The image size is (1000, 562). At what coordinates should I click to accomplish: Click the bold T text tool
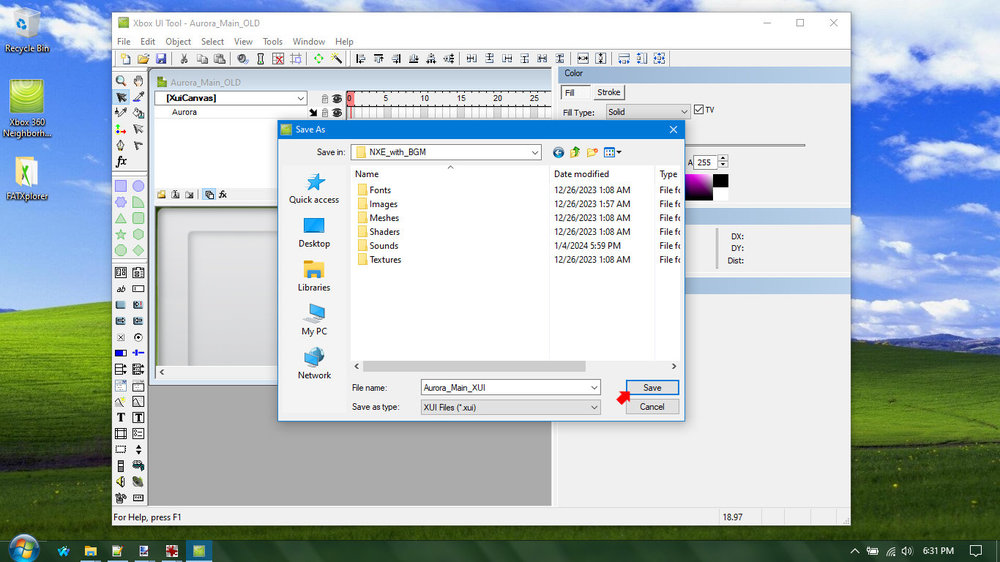tap(121, 417)
